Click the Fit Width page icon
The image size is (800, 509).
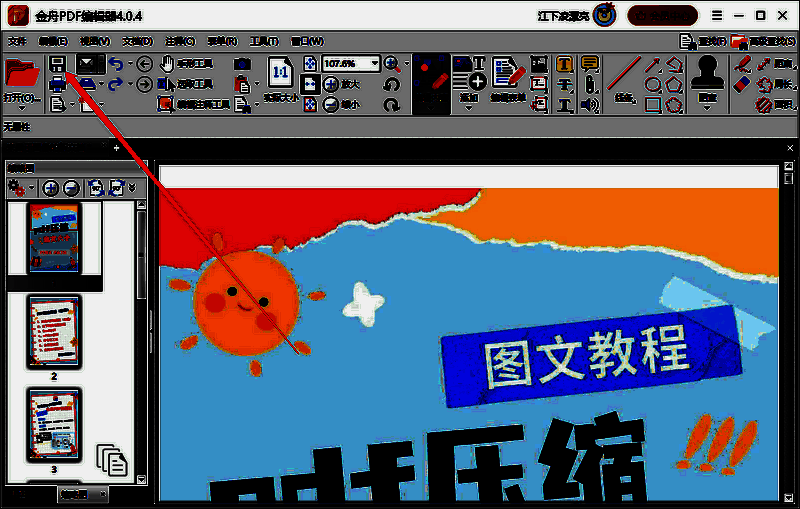pyautogui.click(x=310, y=84)
